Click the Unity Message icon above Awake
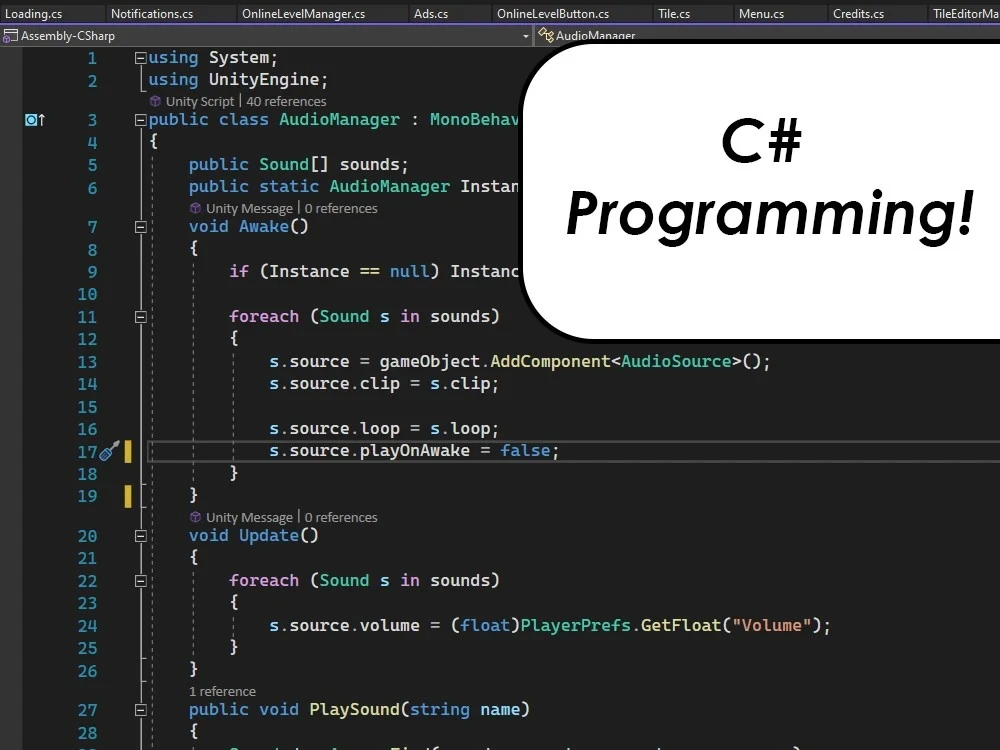Viewport: 1000px width, 750px height. coord(195,208)
